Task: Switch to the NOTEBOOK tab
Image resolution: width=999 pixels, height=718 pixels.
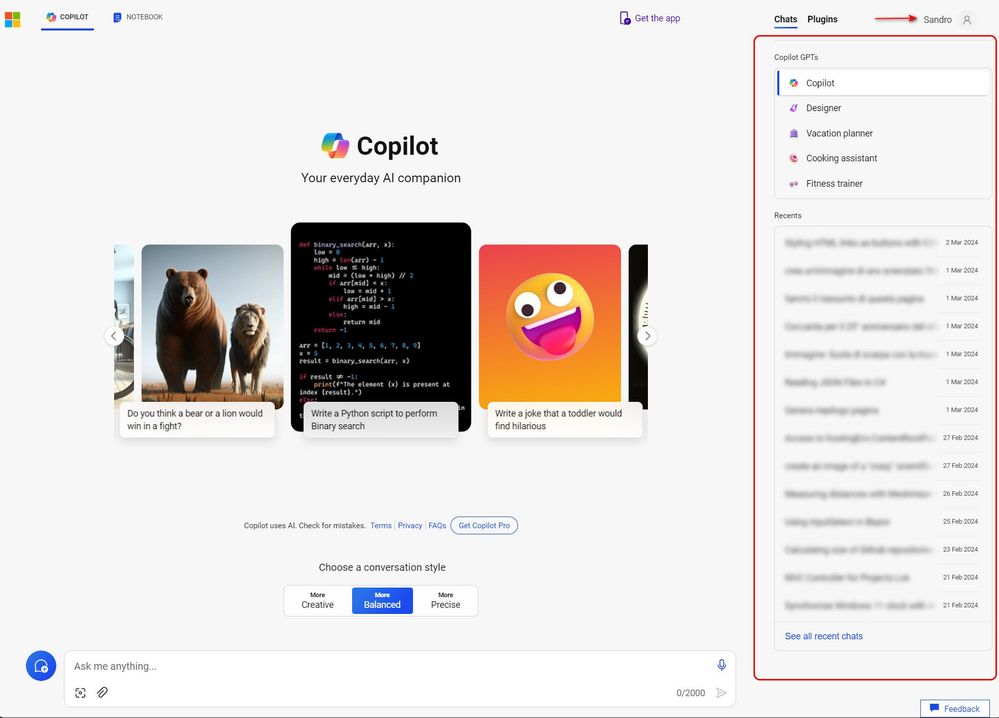Action: pos(138,17)
